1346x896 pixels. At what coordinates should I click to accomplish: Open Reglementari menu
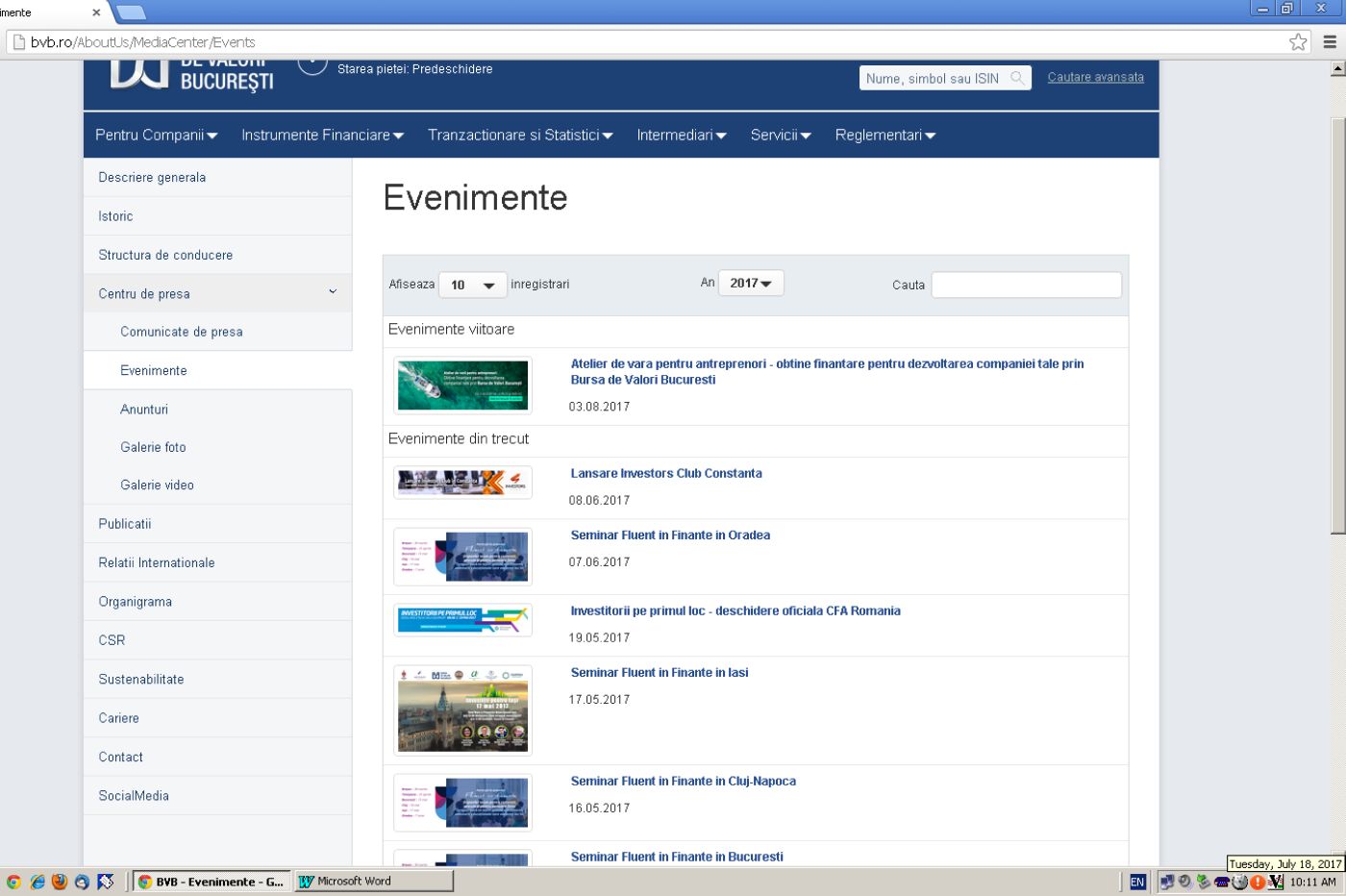[x=885, y=136]
